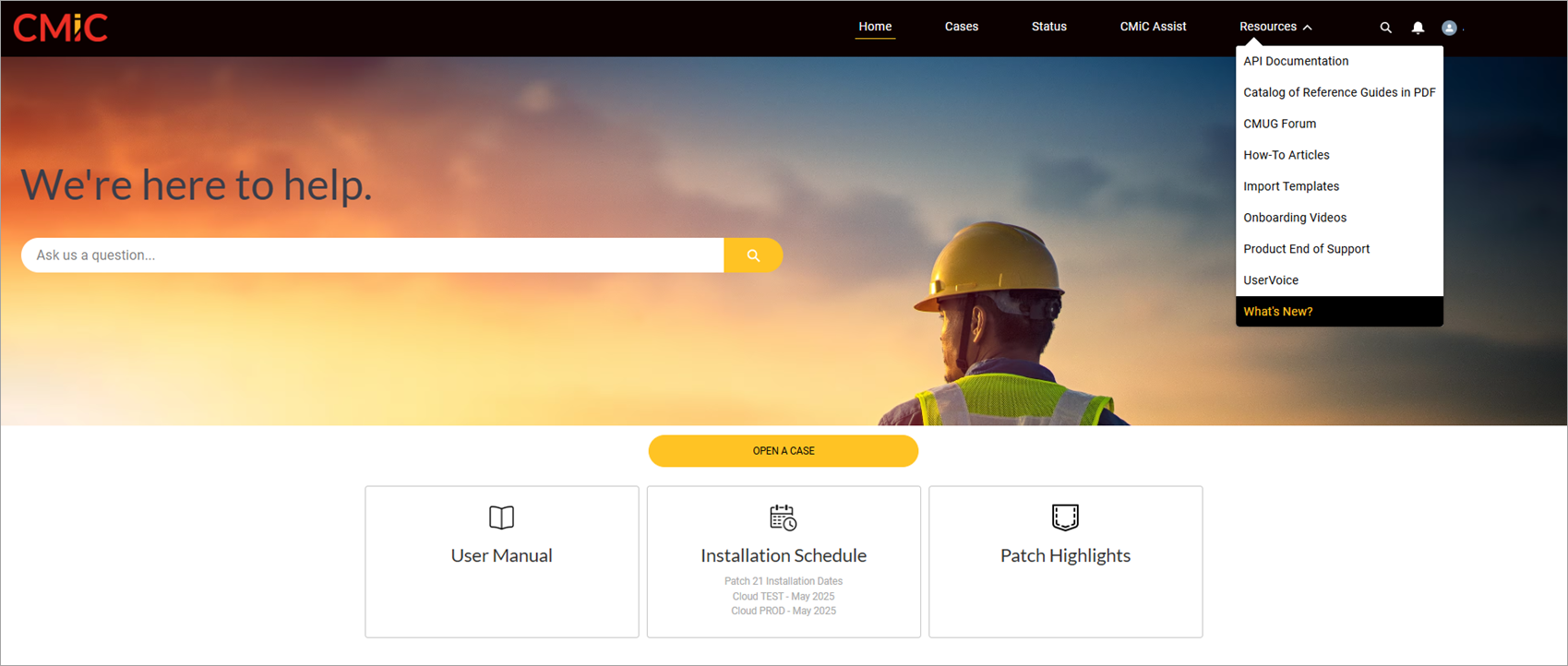Focus the Ask us a question field

tap(373, 256)
